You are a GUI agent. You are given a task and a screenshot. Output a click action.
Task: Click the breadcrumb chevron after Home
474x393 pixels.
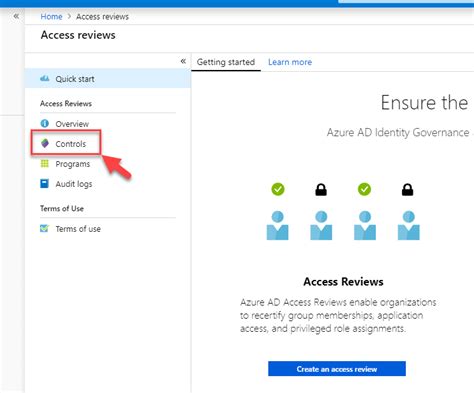69,16
